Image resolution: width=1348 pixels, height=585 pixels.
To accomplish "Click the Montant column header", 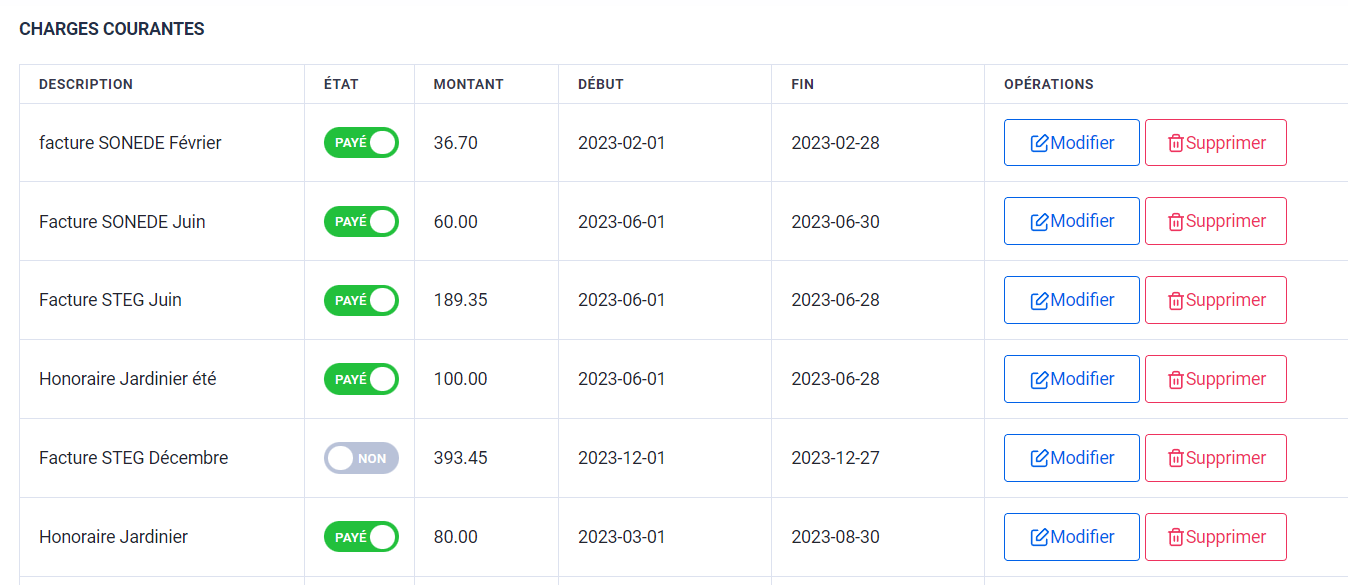I will click(x=468, y=84).
